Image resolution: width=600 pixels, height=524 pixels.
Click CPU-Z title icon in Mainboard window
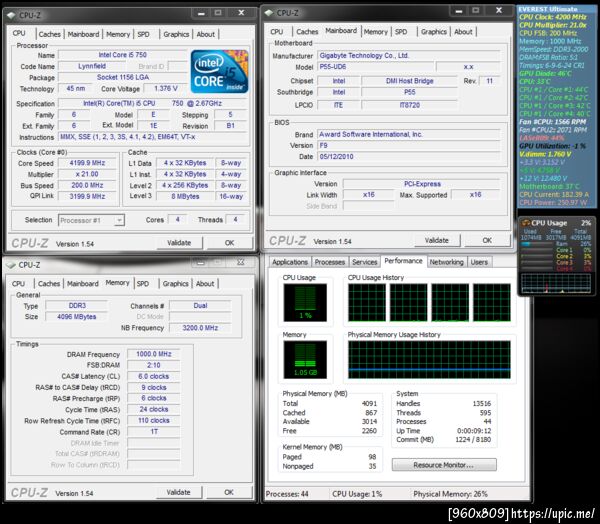(x=269, y=13)
